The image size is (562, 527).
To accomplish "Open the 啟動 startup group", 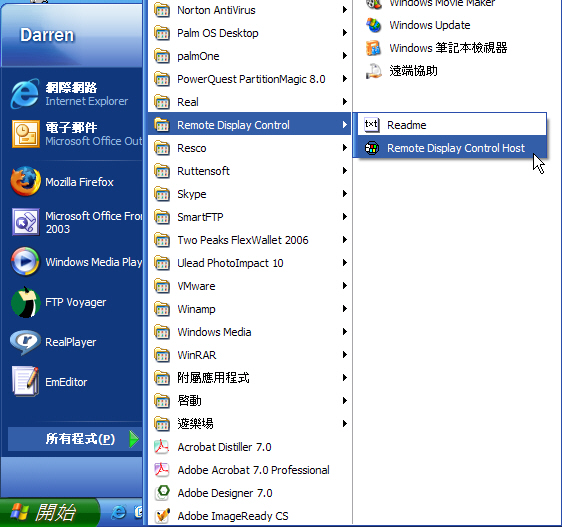I will point(249,401).
